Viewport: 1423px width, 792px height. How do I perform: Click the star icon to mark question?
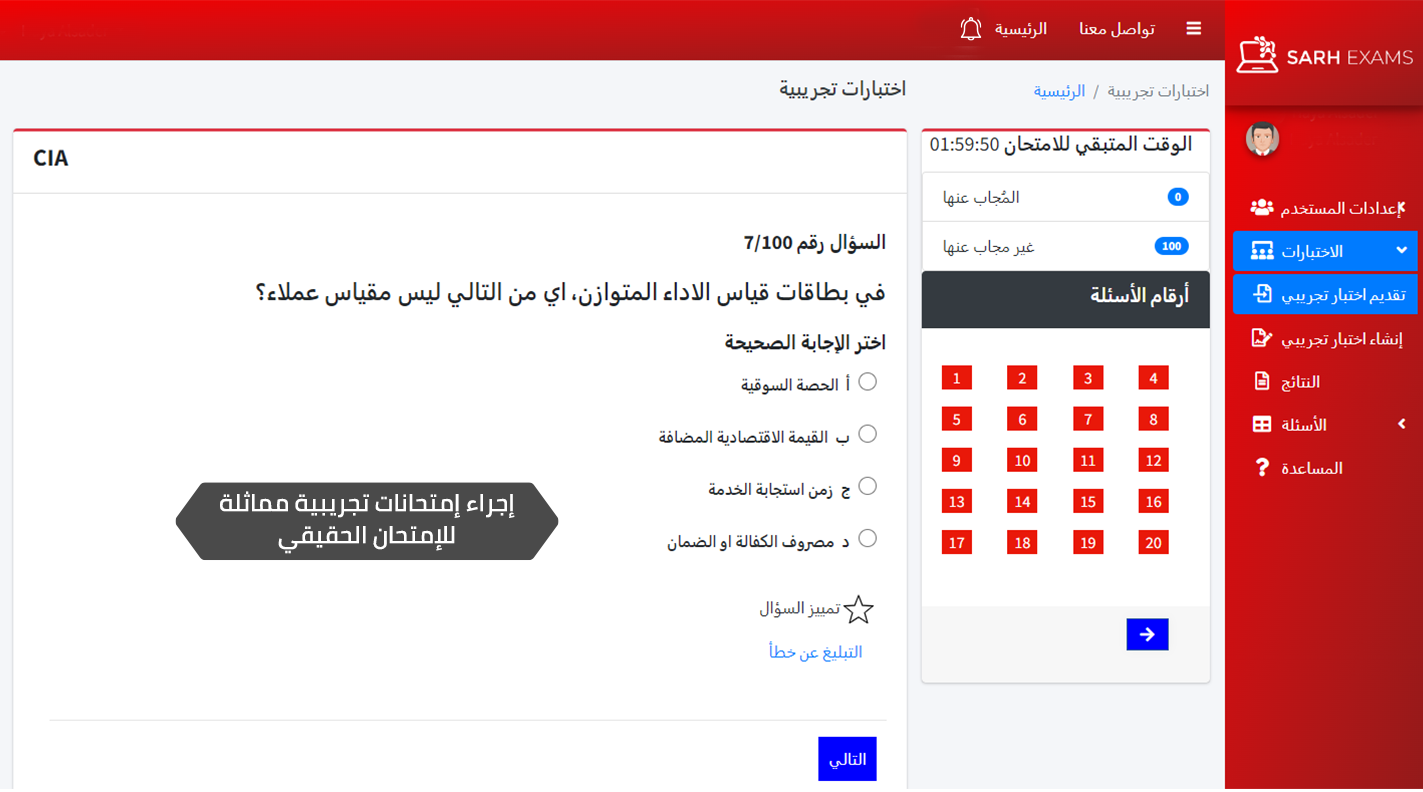pyautogui.click(x=858, y=610)
